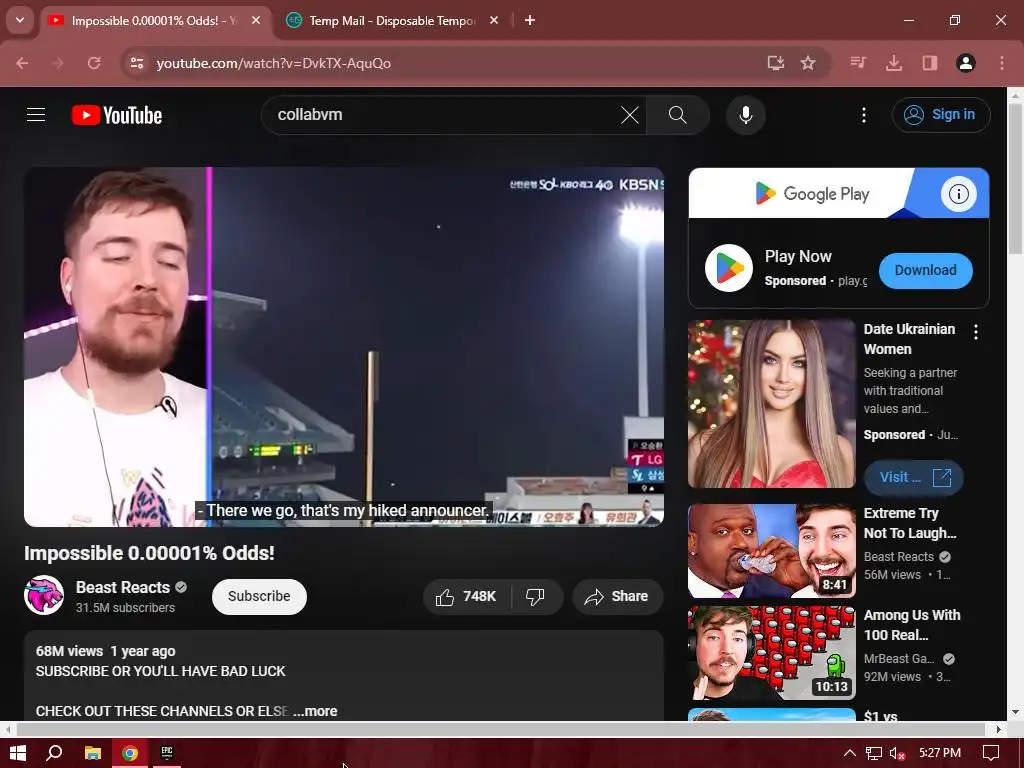Open a new browser tab
This screenshot has height=768, width=1024.
tap(530, 21)
